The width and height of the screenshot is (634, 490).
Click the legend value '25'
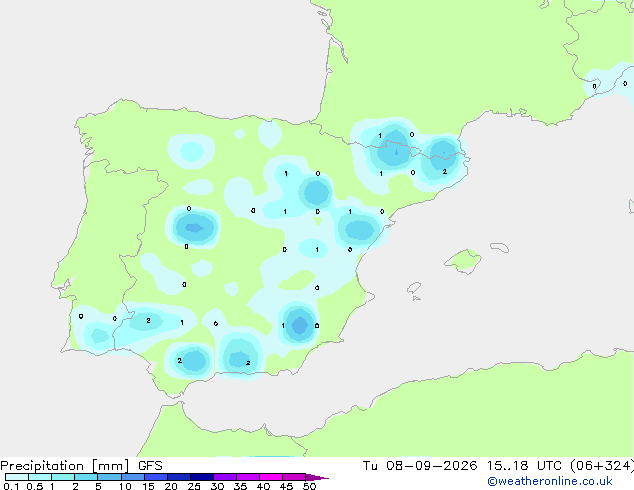tap(194, 486)
